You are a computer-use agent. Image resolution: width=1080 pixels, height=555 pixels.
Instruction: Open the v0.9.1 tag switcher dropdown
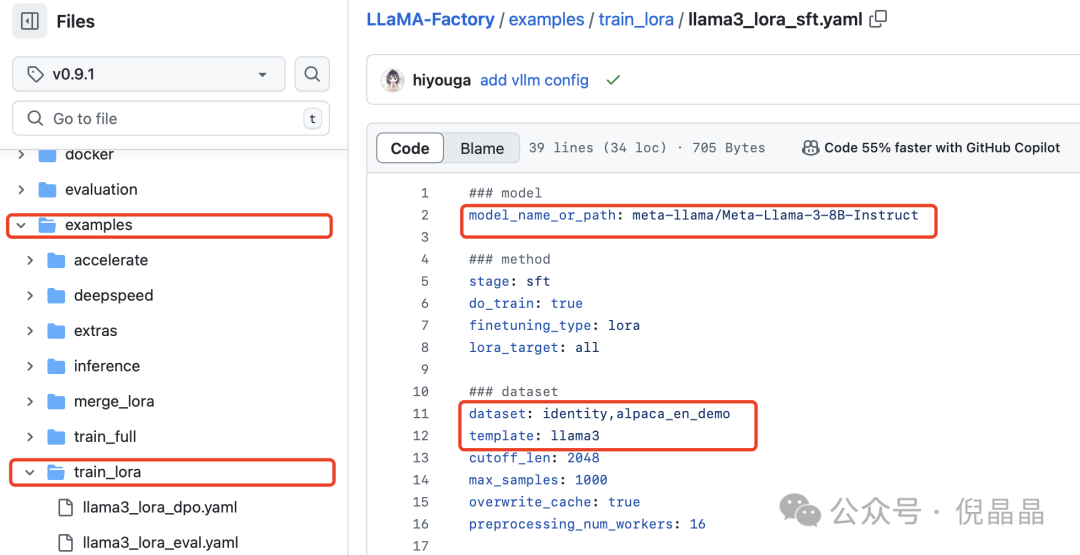149,74
